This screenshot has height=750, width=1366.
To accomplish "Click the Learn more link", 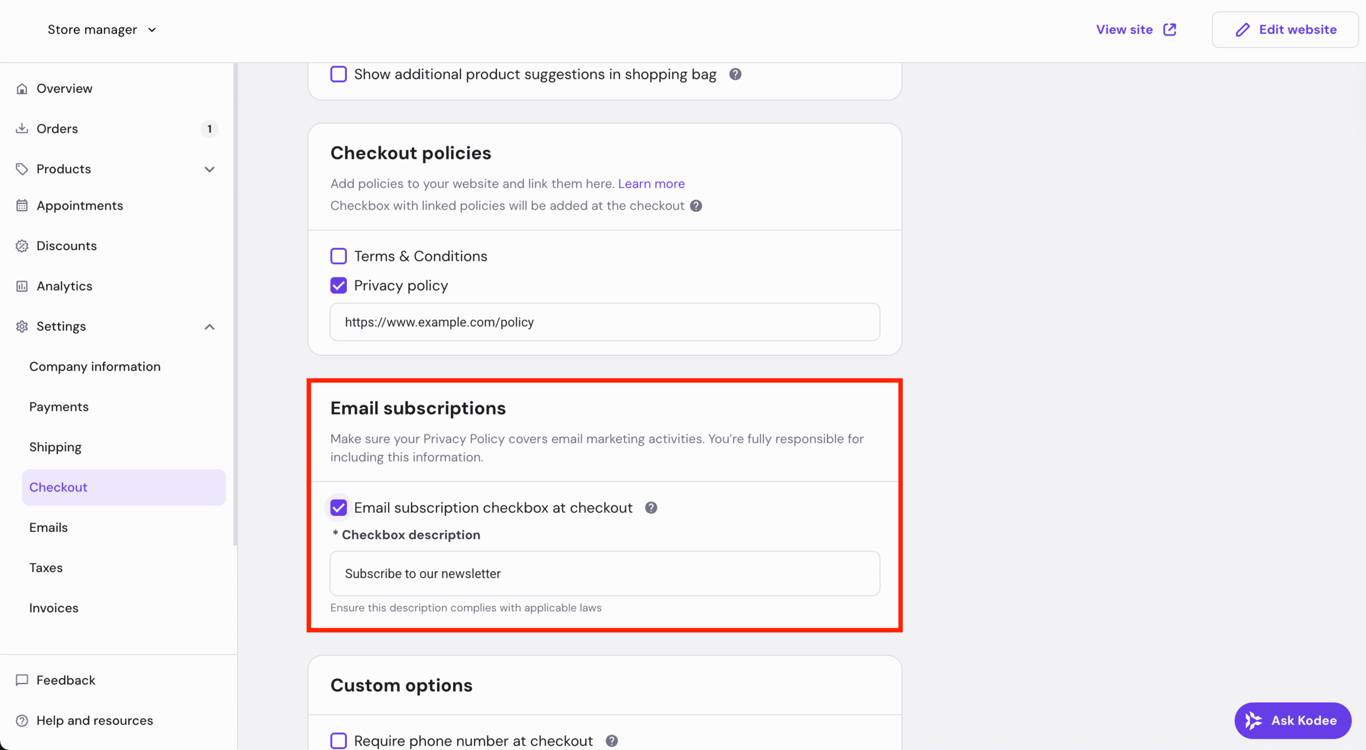I will (x=651, y=184).
